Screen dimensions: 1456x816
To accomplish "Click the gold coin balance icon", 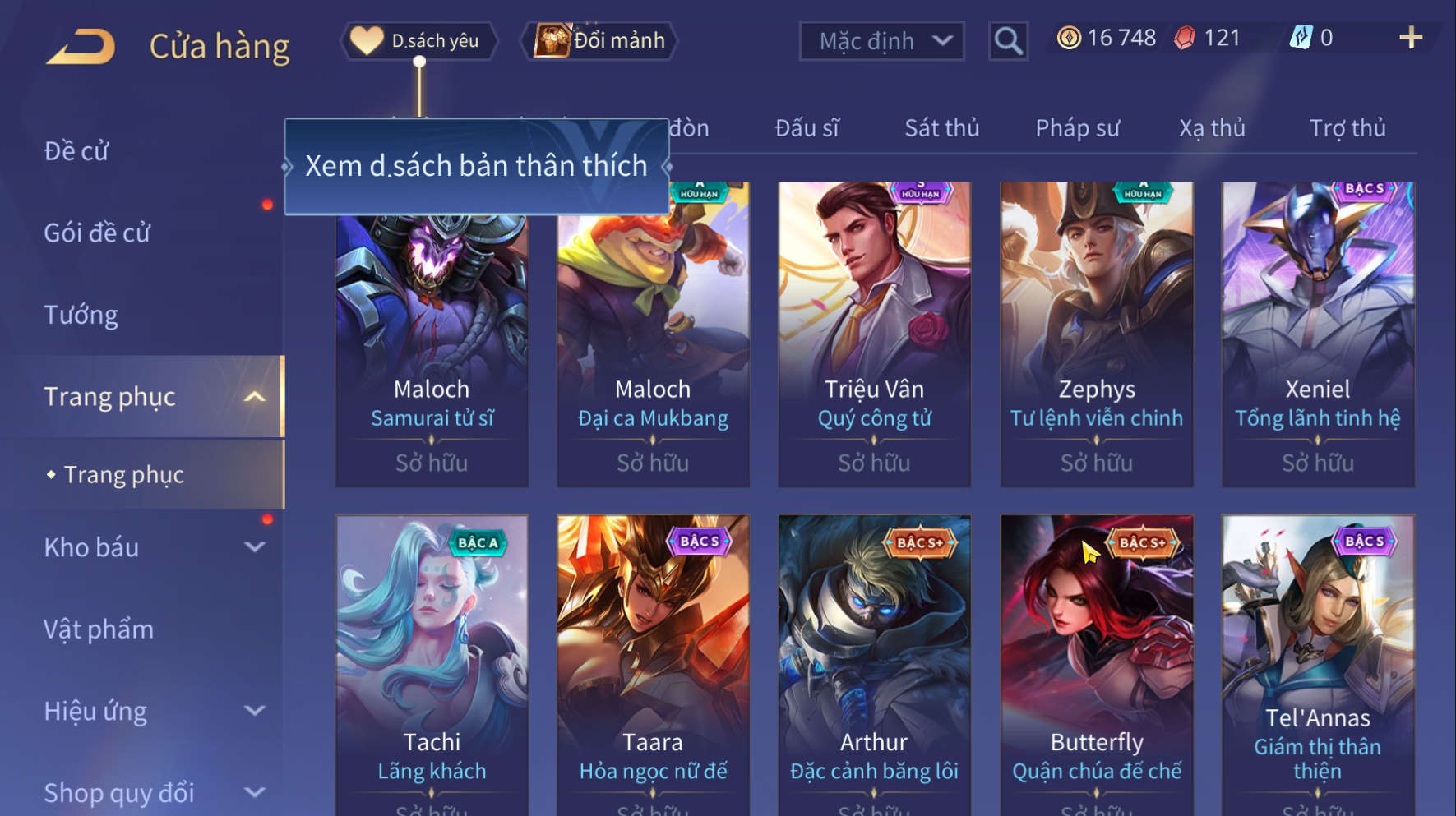I will (x=1069, y=38).
